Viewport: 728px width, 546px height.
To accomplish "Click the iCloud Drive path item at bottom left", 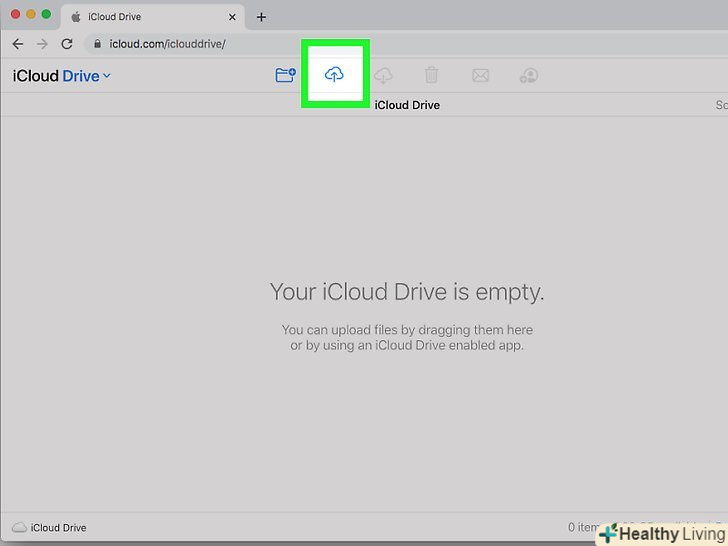I will pyautogui.click(x=50, y=527).
